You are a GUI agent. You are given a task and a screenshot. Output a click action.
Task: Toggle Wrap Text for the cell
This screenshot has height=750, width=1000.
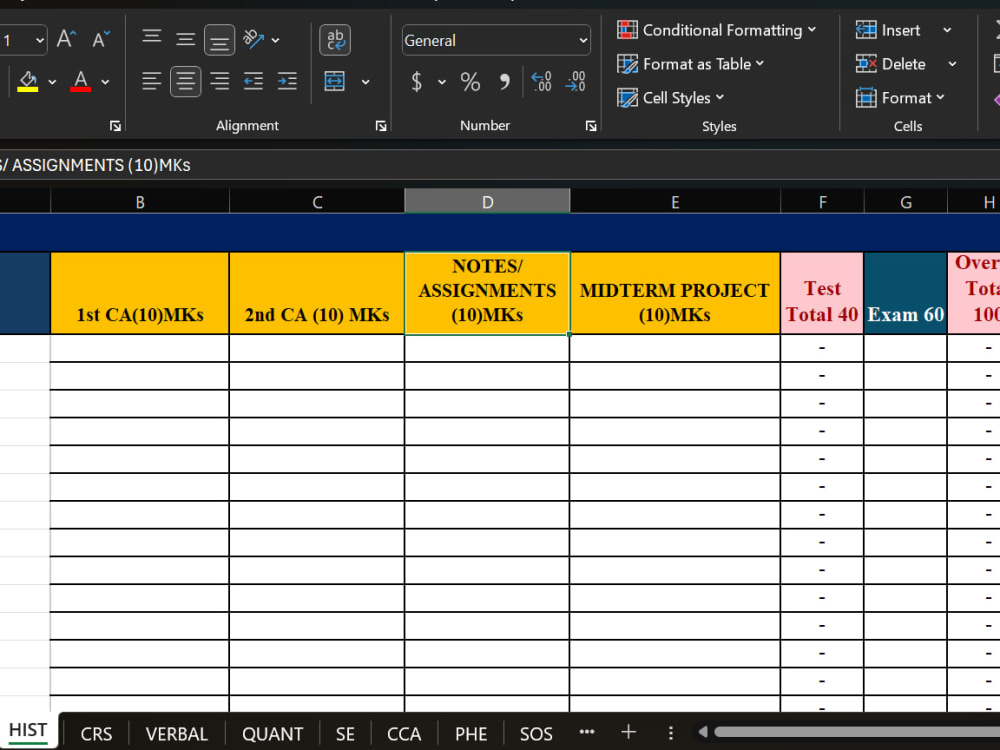pos(335,40)
